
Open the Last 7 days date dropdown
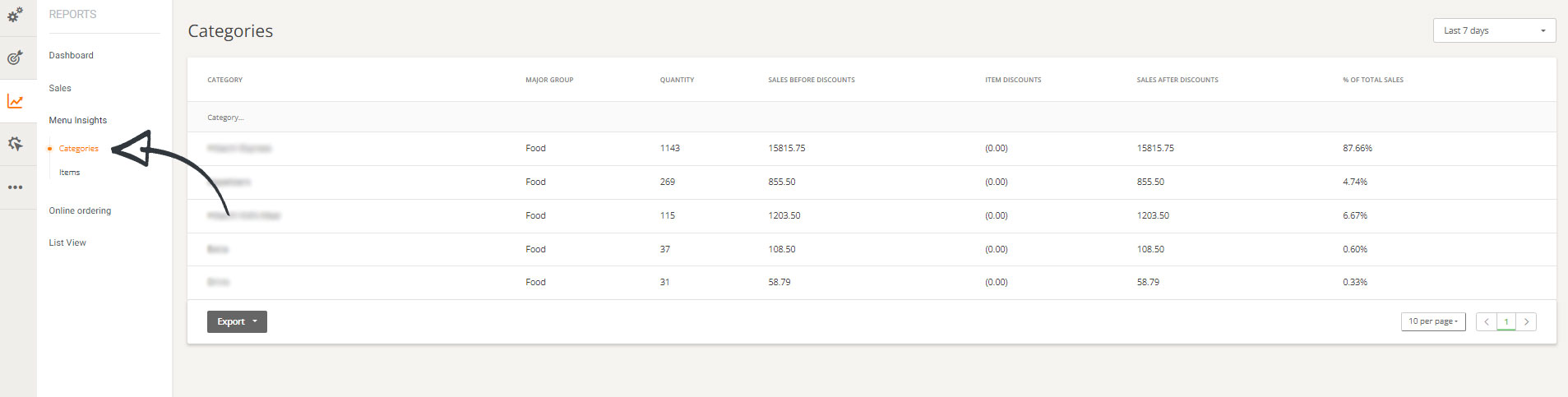point(1493,30)
